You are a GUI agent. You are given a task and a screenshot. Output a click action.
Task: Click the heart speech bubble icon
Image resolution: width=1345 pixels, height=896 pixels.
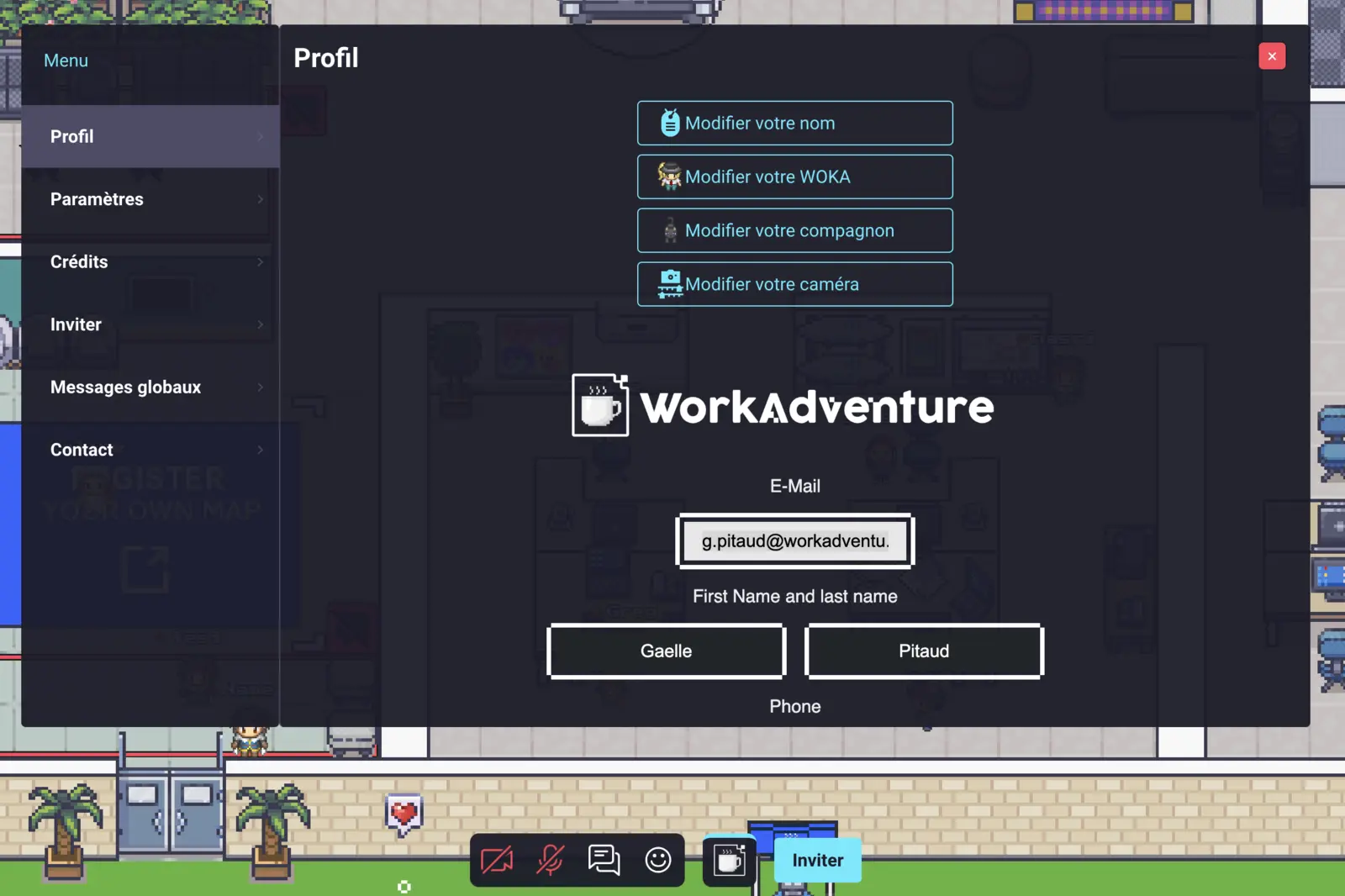click(x=403, y=814)
